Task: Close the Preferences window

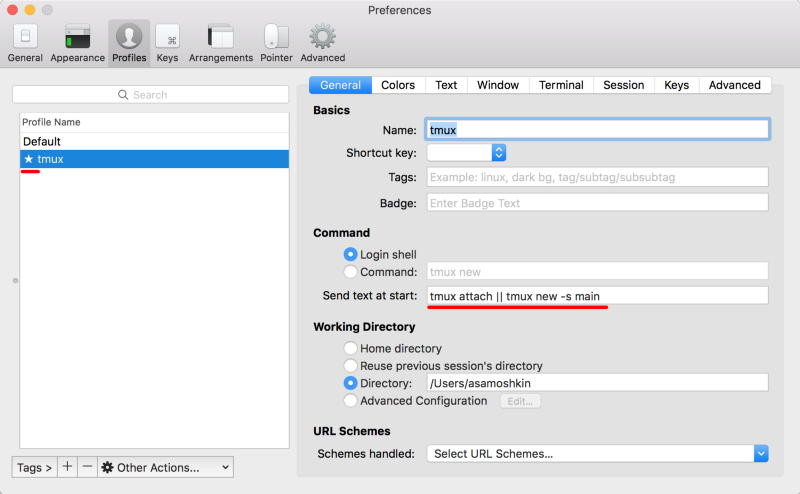Action: [x=13, y=10]
